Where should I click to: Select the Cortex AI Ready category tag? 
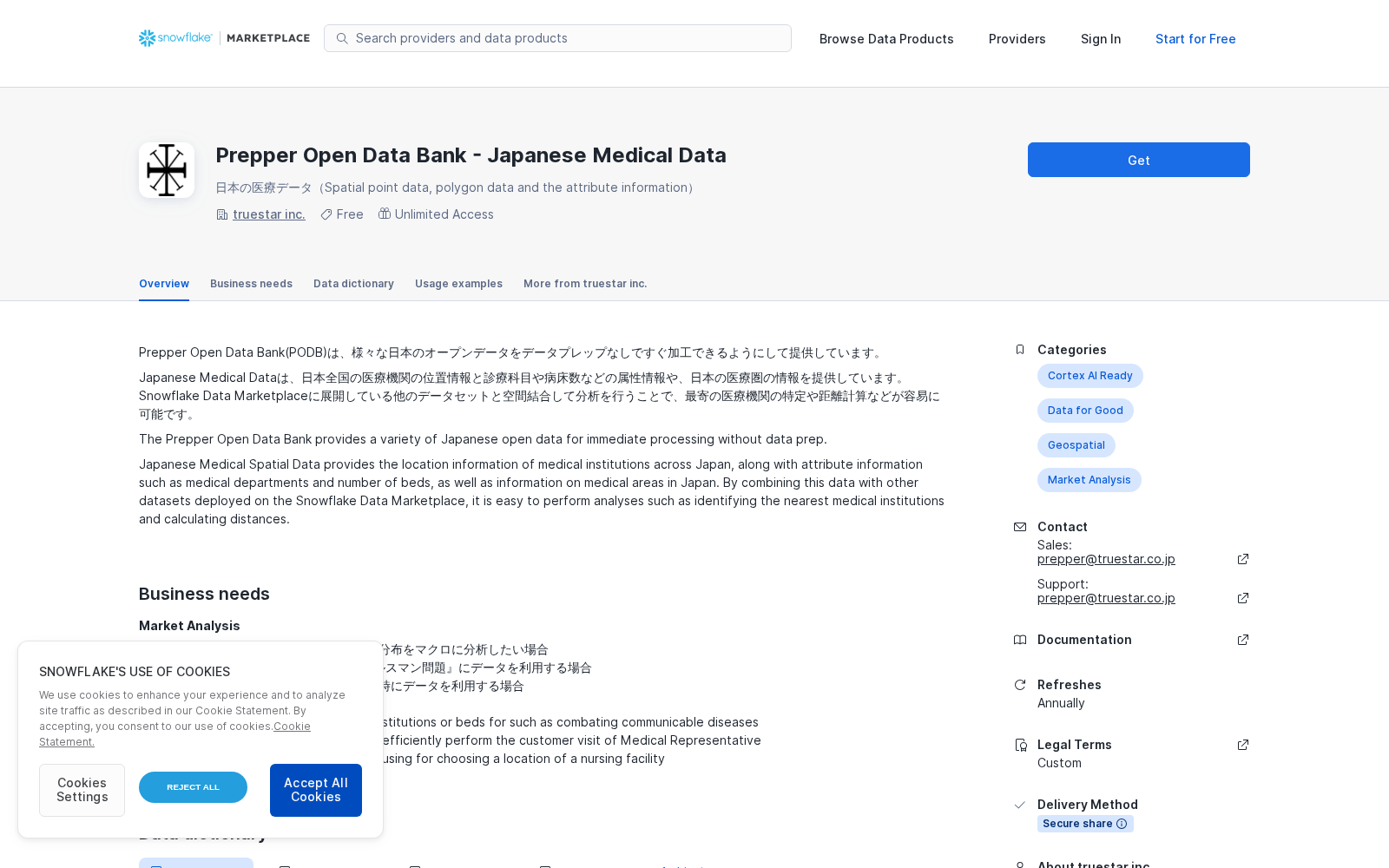click(x=1089, y=376)
